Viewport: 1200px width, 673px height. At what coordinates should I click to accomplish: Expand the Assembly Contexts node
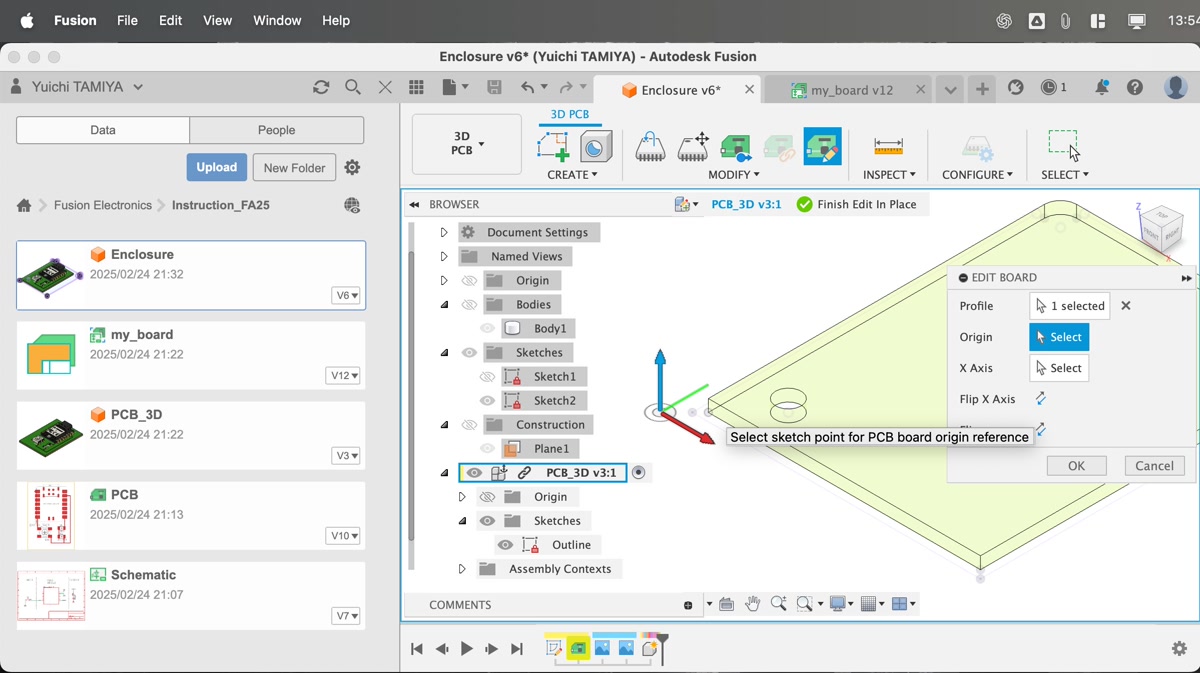tap(462, 568)
